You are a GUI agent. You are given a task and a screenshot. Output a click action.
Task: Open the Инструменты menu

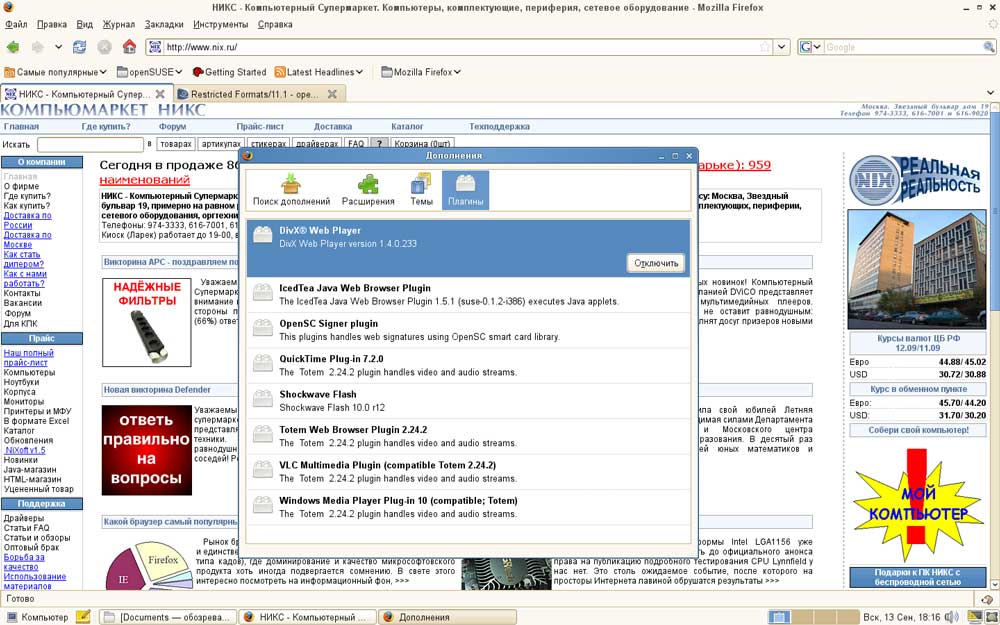(221, 24)
